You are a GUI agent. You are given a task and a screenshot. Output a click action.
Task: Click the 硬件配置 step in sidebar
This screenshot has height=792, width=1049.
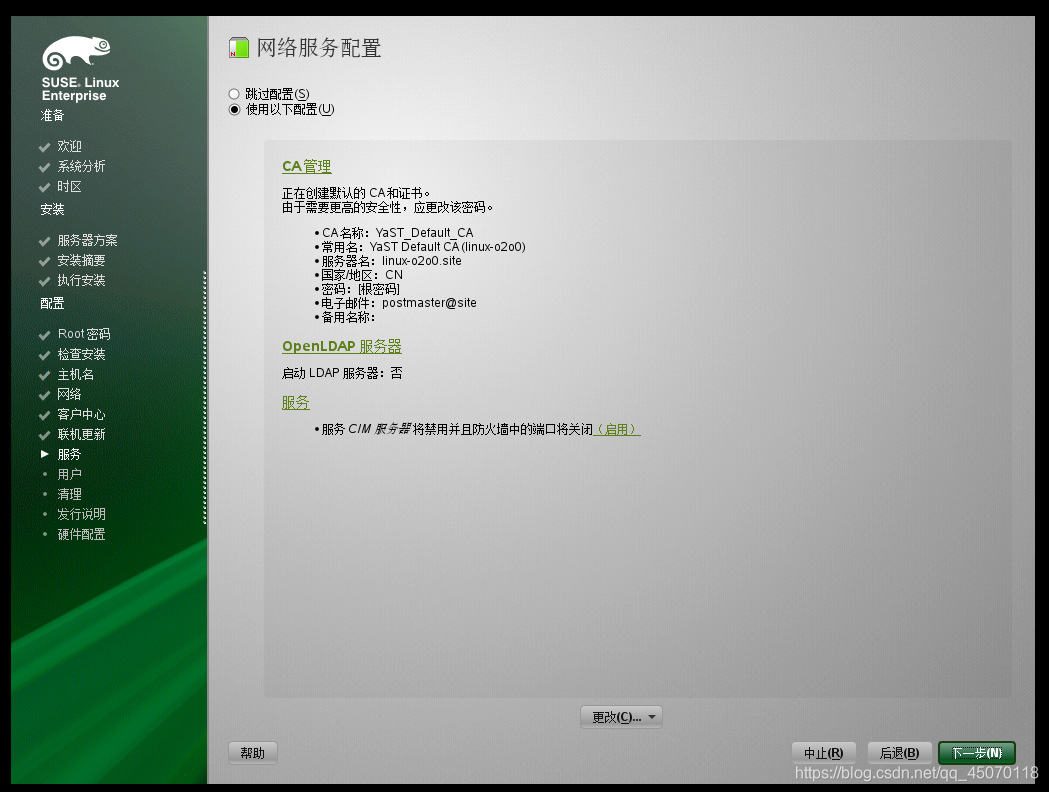click(81, 534)
